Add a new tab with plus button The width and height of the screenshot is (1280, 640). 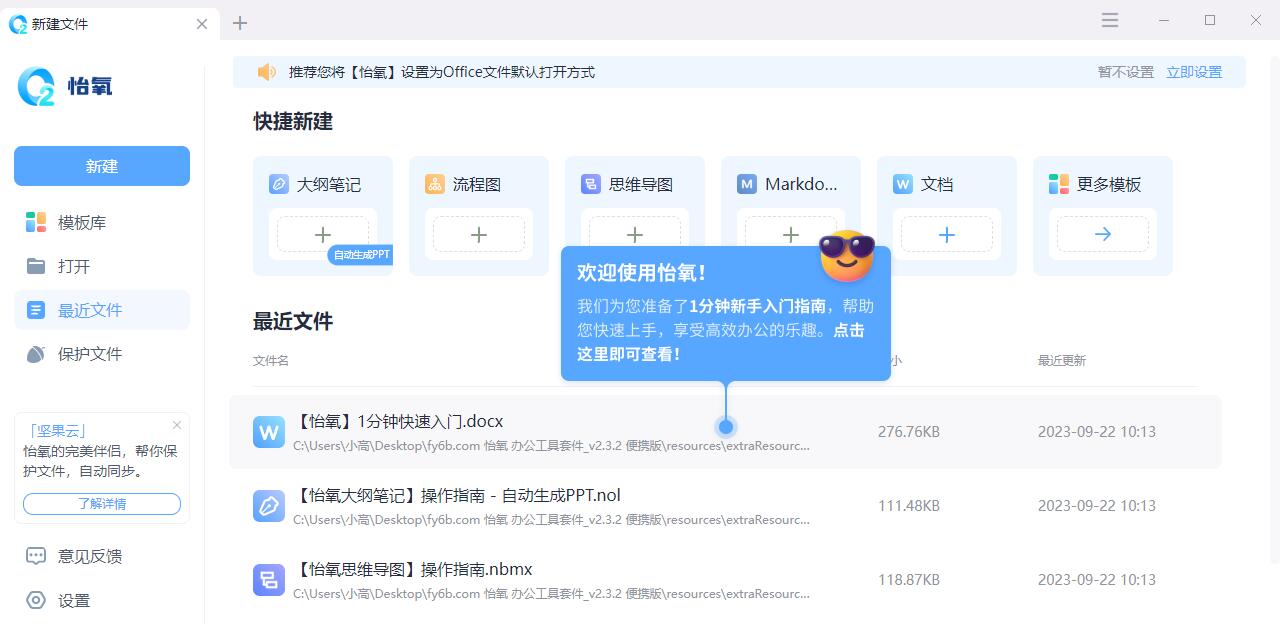240,23
